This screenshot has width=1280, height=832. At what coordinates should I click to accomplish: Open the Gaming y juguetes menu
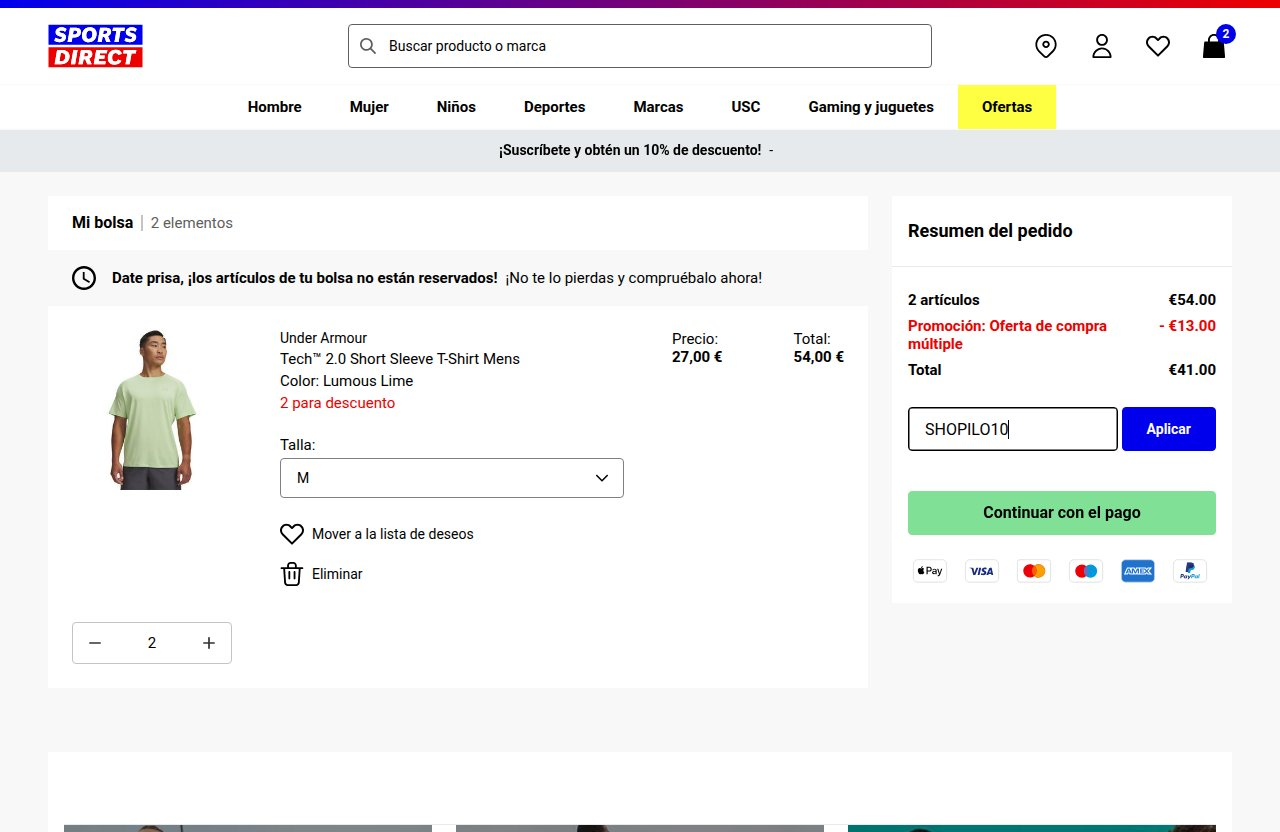coord(871,107)
